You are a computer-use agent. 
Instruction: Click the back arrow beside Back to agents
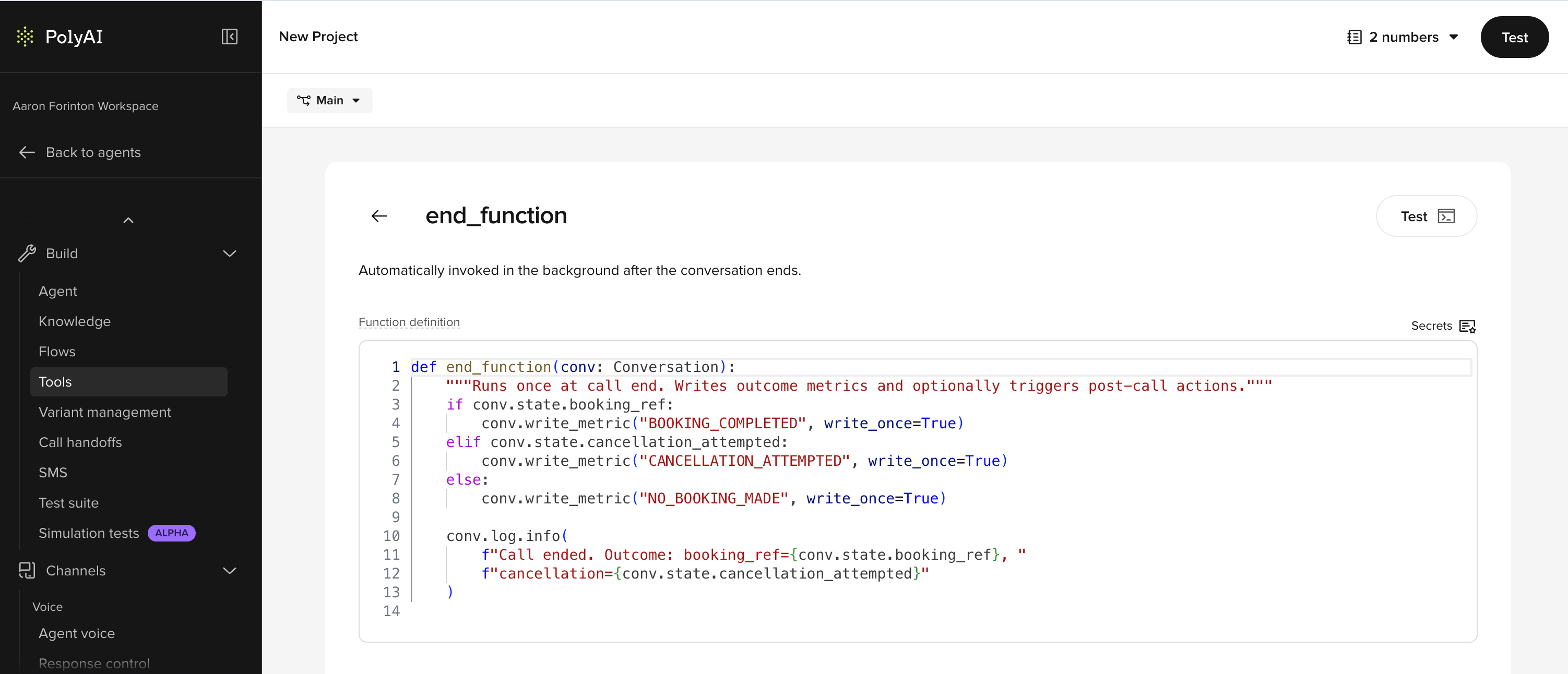(x=27, y=152)
